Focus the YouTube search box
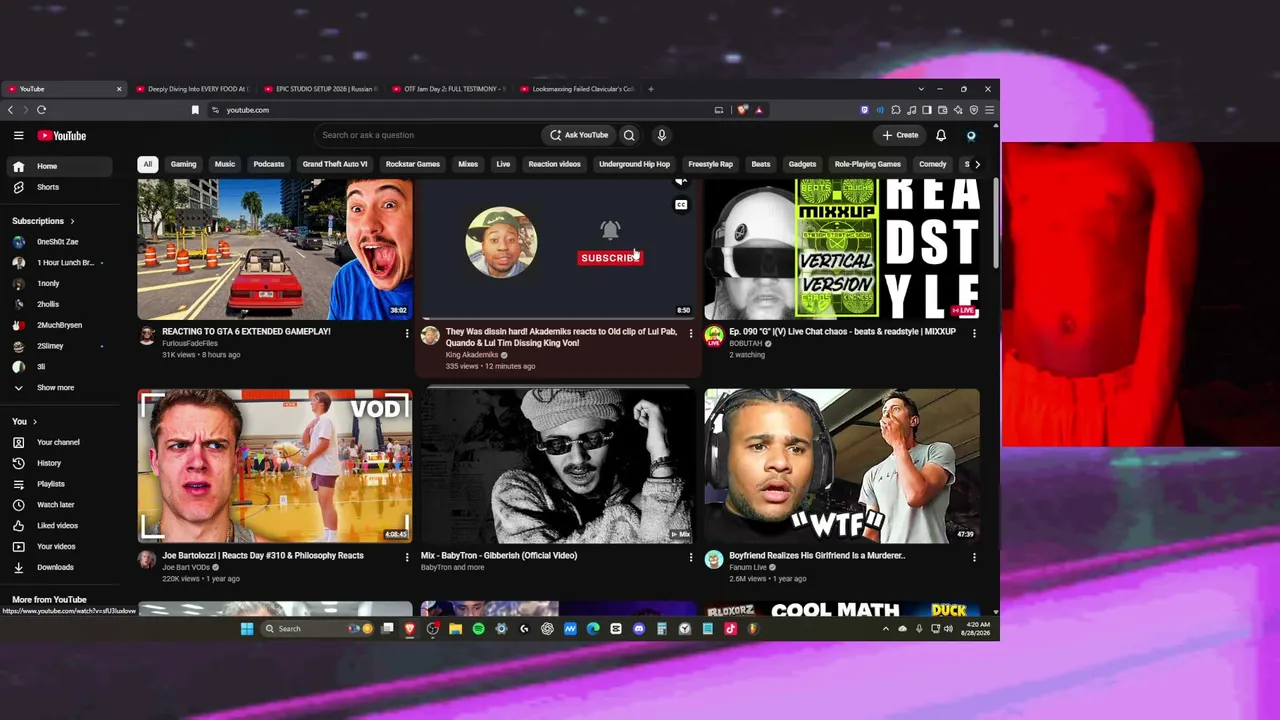The width and height of the screenshot is (1280, 720). click(427, 135)
